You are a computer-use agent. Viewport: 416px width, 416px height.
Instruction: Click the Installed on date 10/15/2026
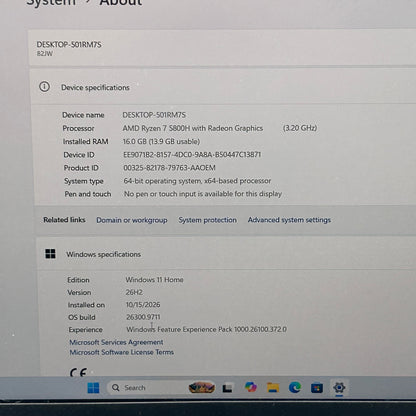point(143,305)
